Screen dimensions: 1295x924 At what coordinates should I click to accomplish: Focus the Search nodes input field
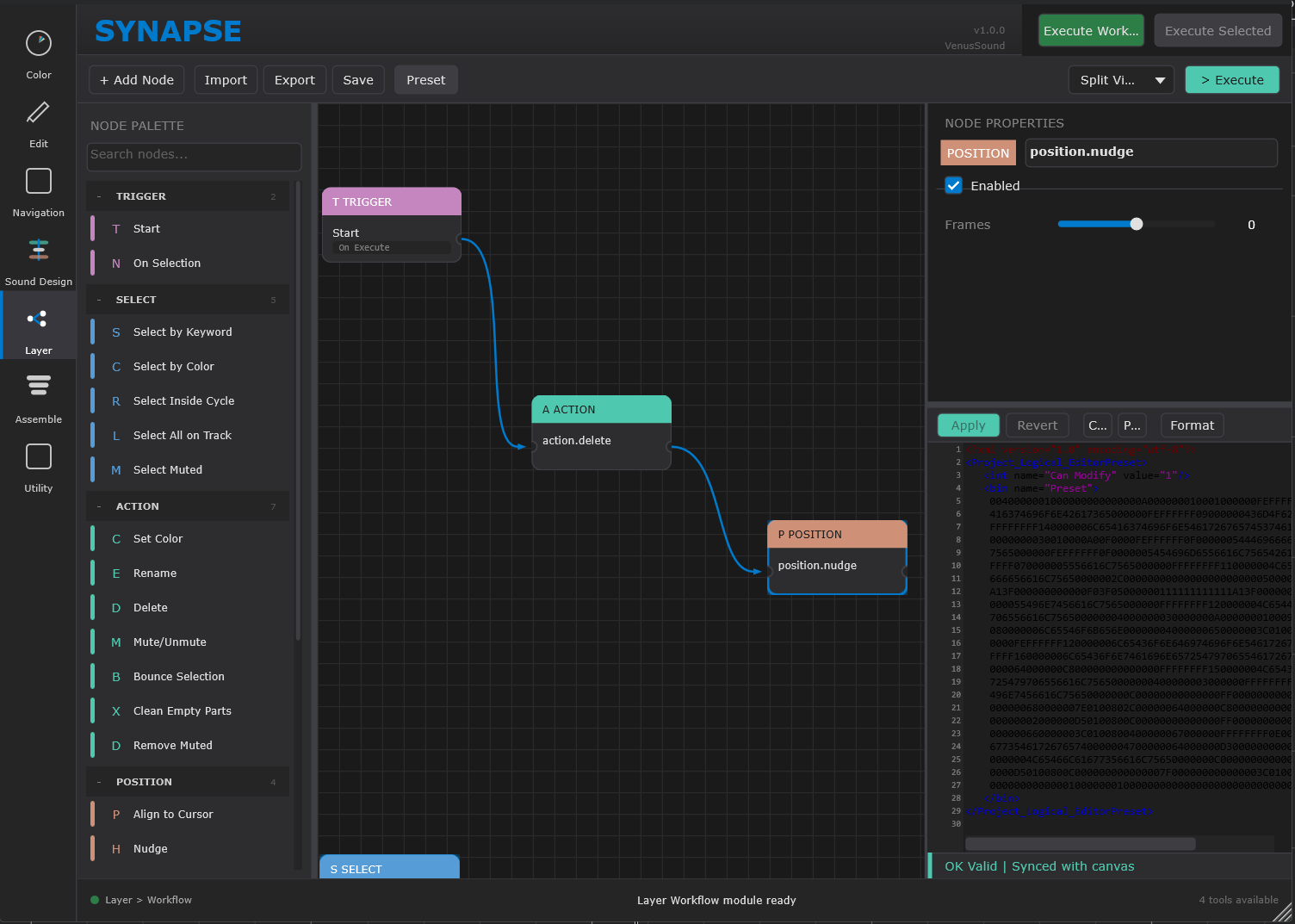195,157
